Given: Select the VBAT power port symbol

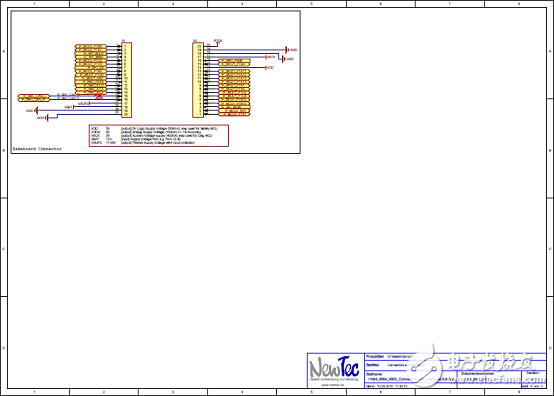Looking at the screenshot, I should tap(69, 107).
